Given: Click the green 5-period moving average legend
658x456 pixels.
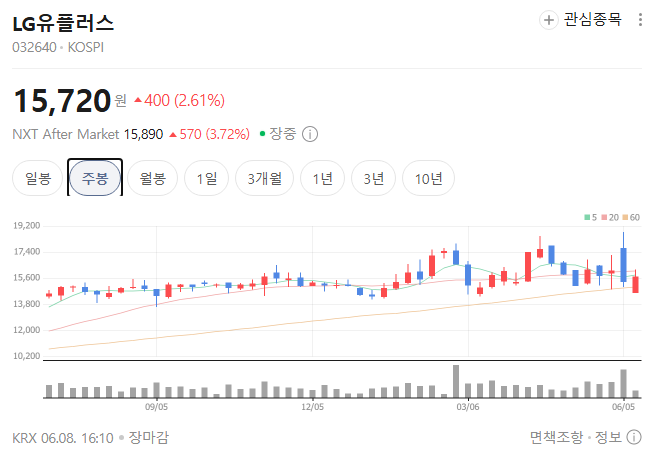Looking at the screenshot, I should pos(590,217).
